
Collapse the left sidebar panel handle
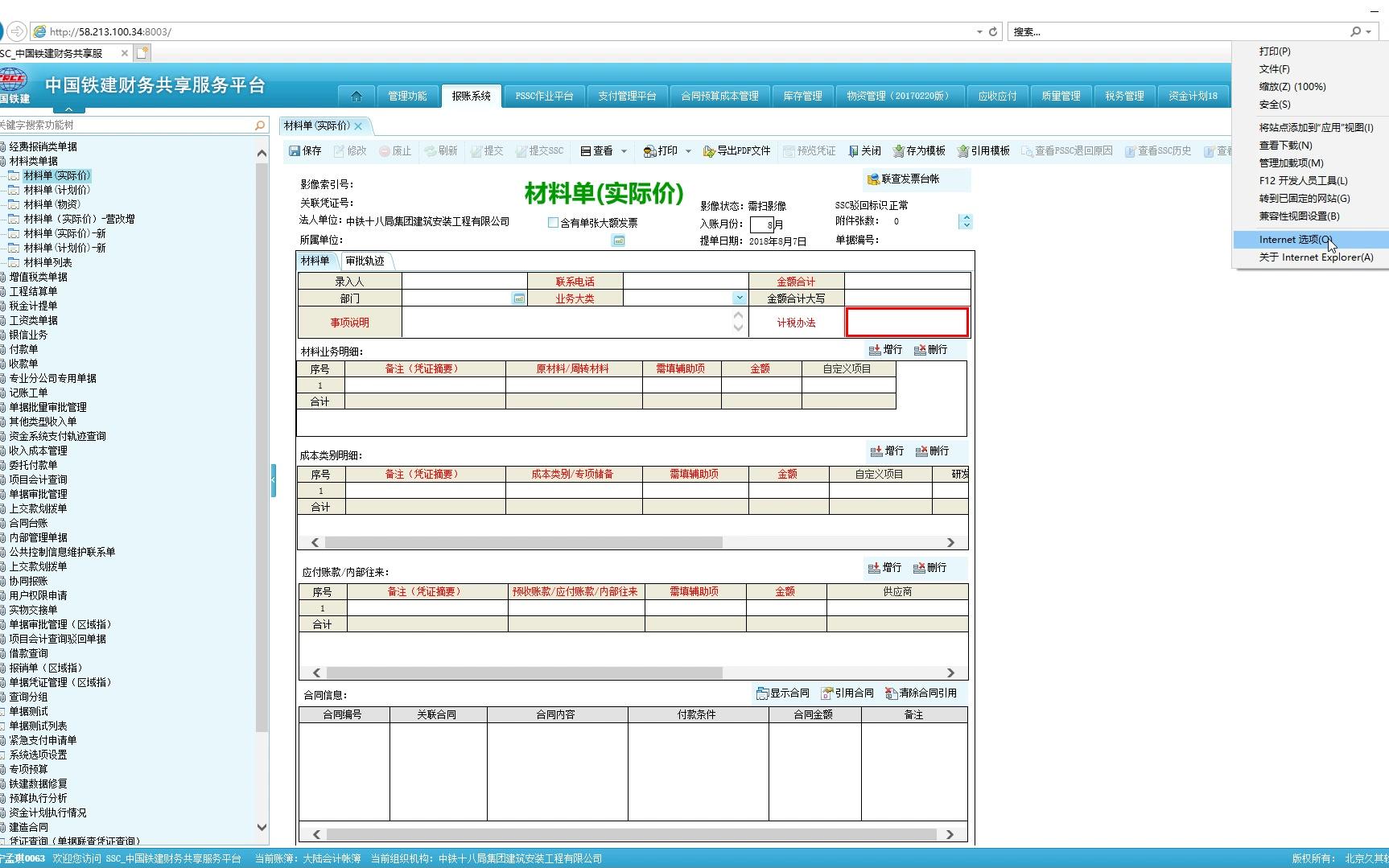point(274,480)
